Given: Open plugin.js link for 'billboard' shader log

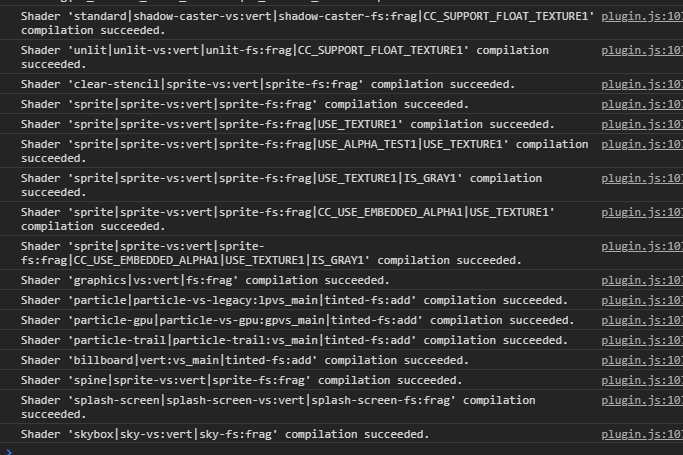Looking at the screenshot, I should point(641,360).
